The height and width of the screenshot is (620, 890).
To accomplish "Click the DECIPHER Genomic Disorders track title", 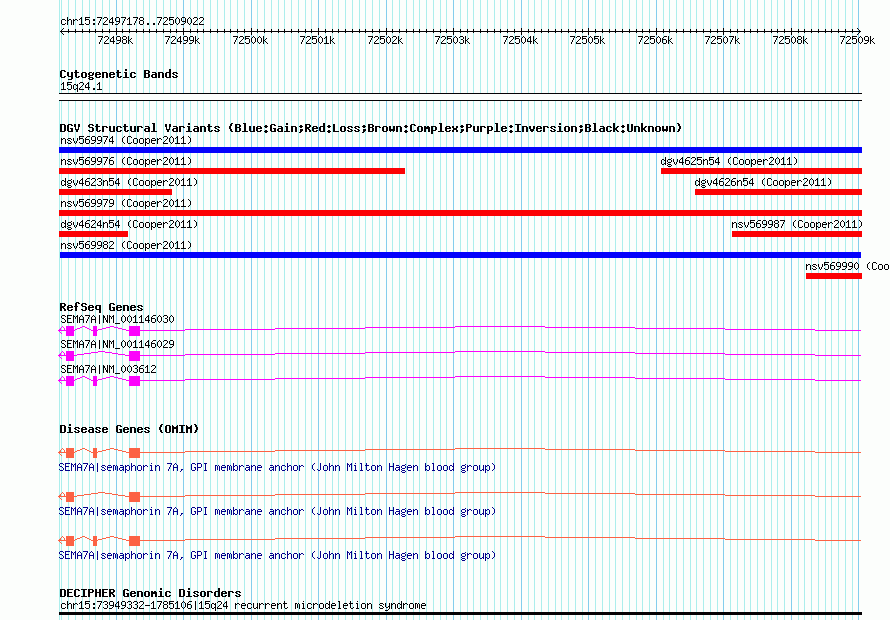I will pyautogui.click(x=150, y=593).
